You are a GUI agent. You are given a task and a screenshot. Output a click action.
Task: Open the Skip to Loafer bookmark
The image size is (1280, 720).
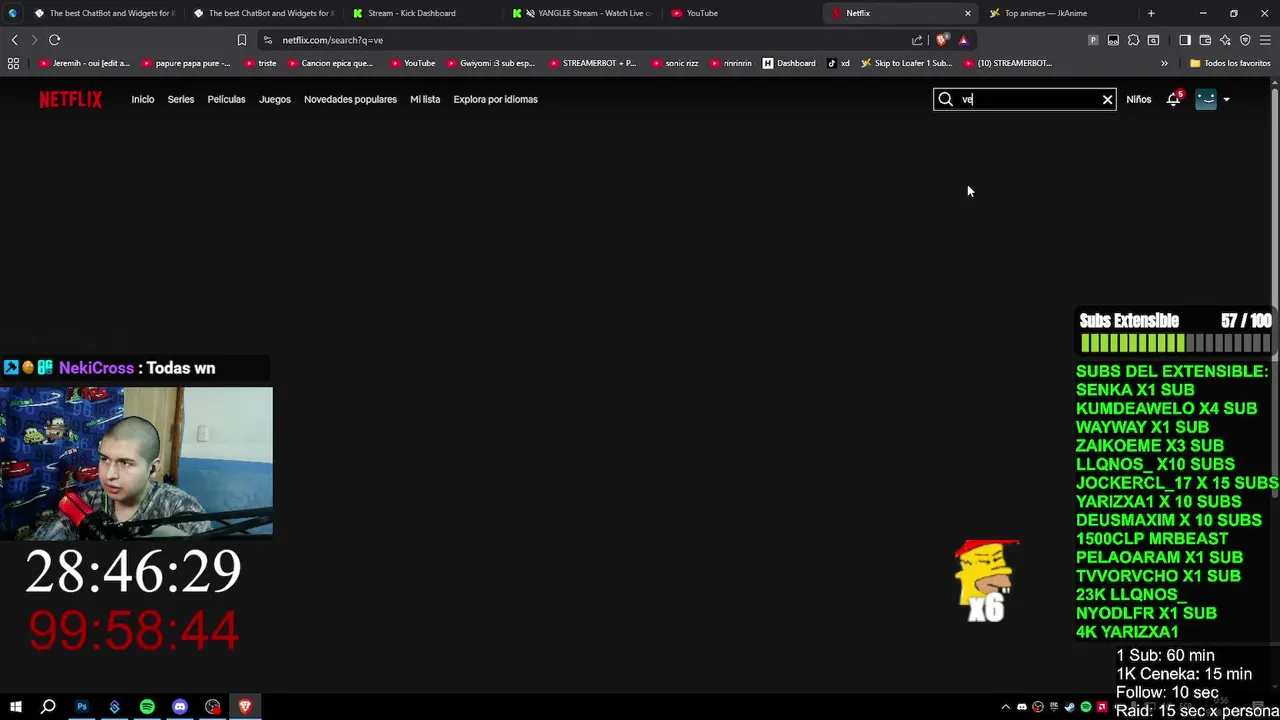point(907,63)
